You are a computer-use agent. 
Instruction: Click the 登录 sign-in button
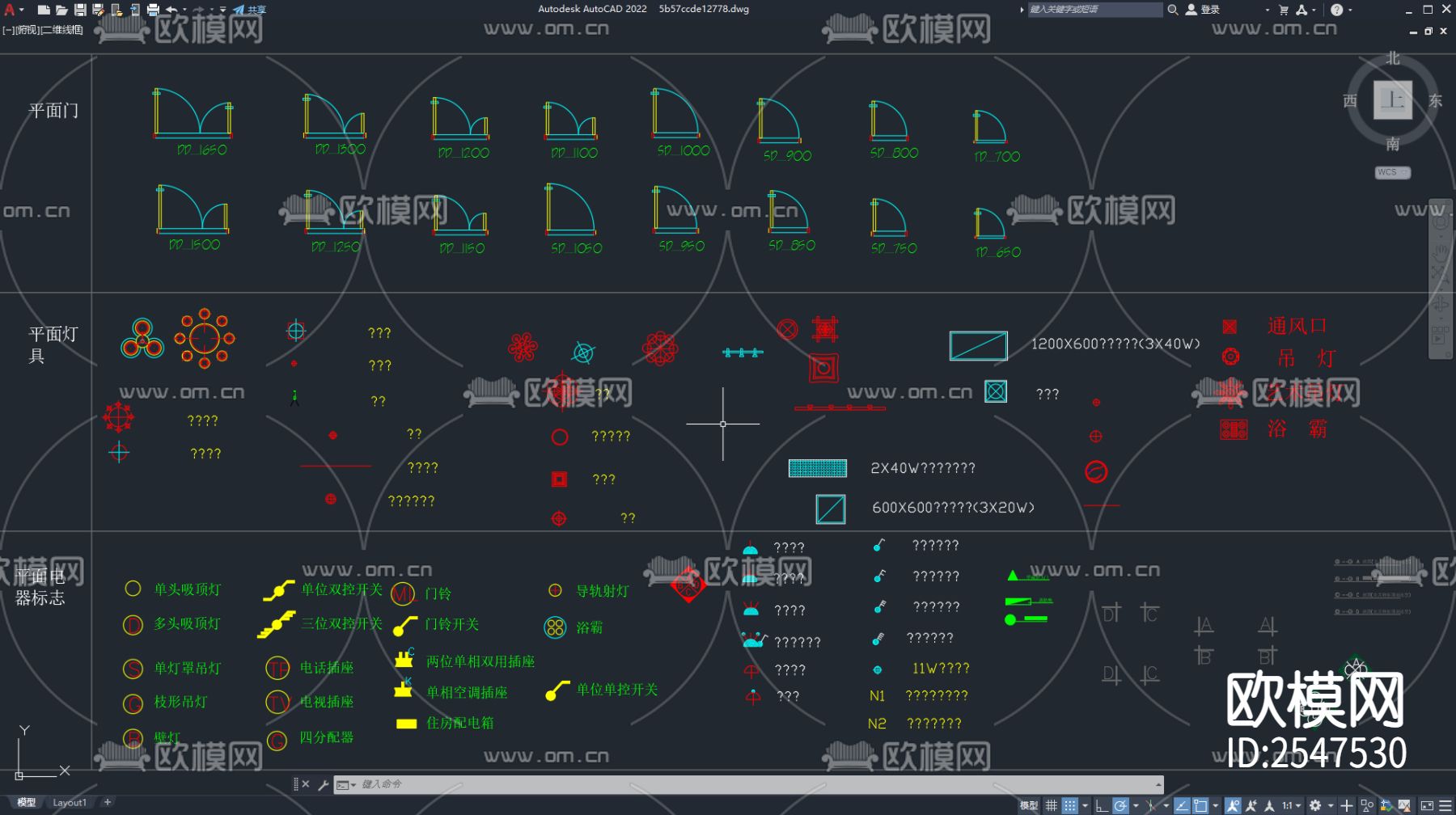point(1203,10)
